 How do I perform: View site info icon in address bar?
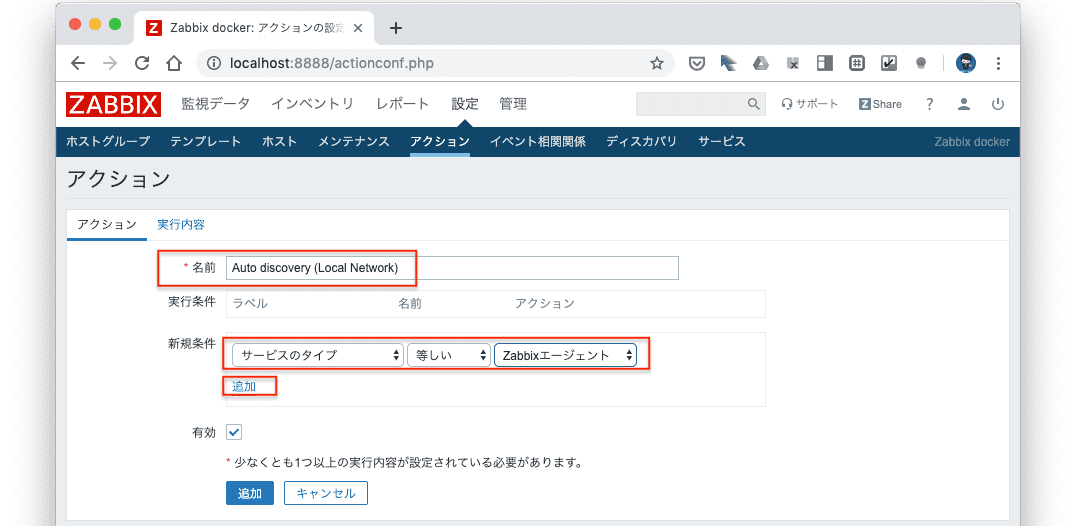tap(214, 64)
